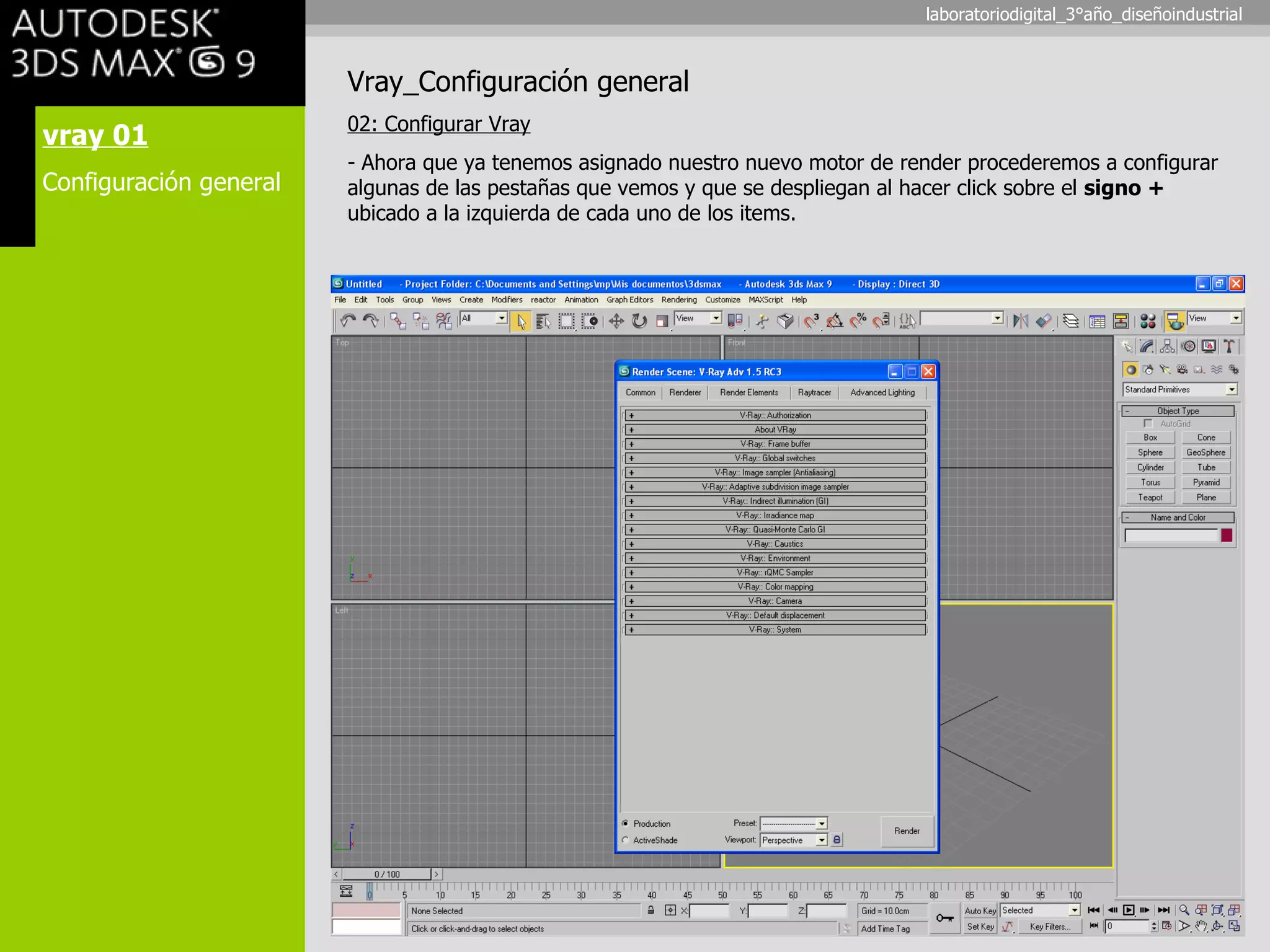The image size is (1270, 952).
Task: Activate the Select Object arrow tool
Action: 521,320
